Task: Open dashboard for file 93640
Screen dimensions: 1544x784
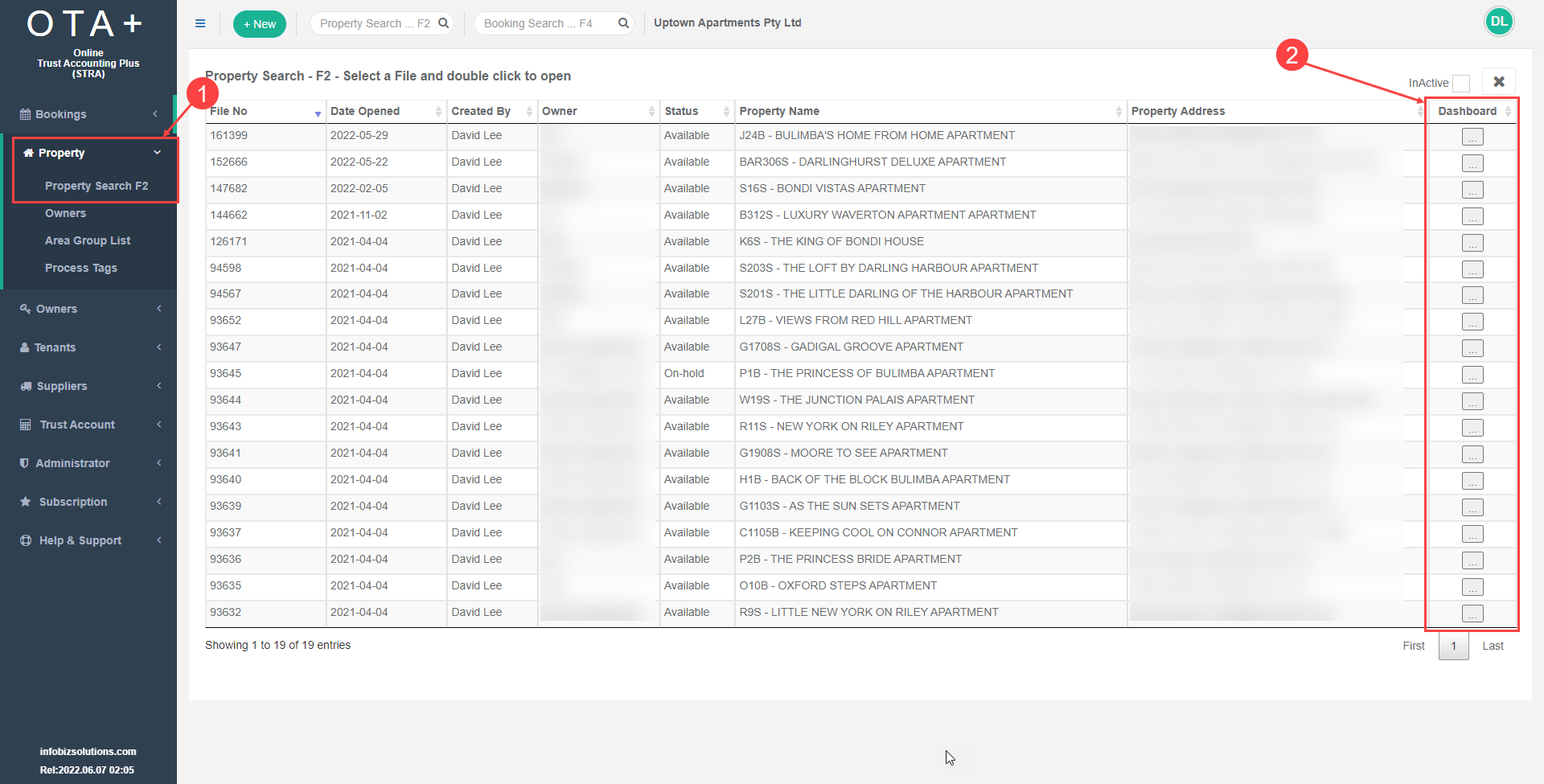Action: 1472,482
